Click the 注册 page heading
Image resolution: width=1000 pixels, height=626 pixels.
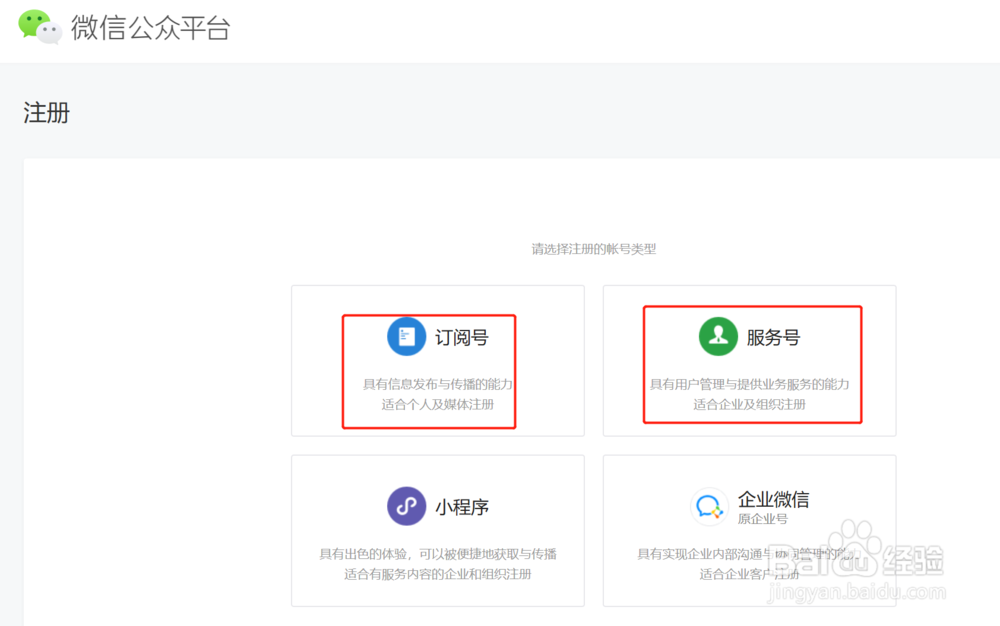[47, 113]
